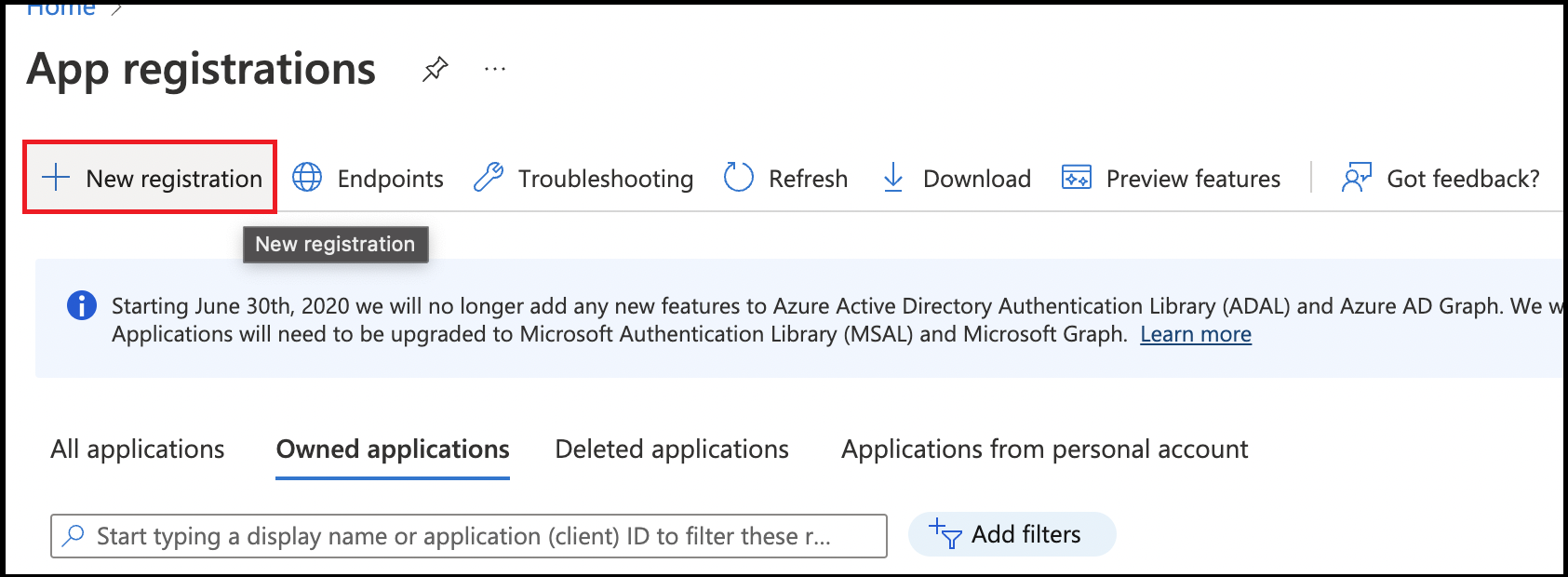Click the blue info icon in the banner
The width and height of the screenshot is (1568, 577).
click(x=82, y=306)
